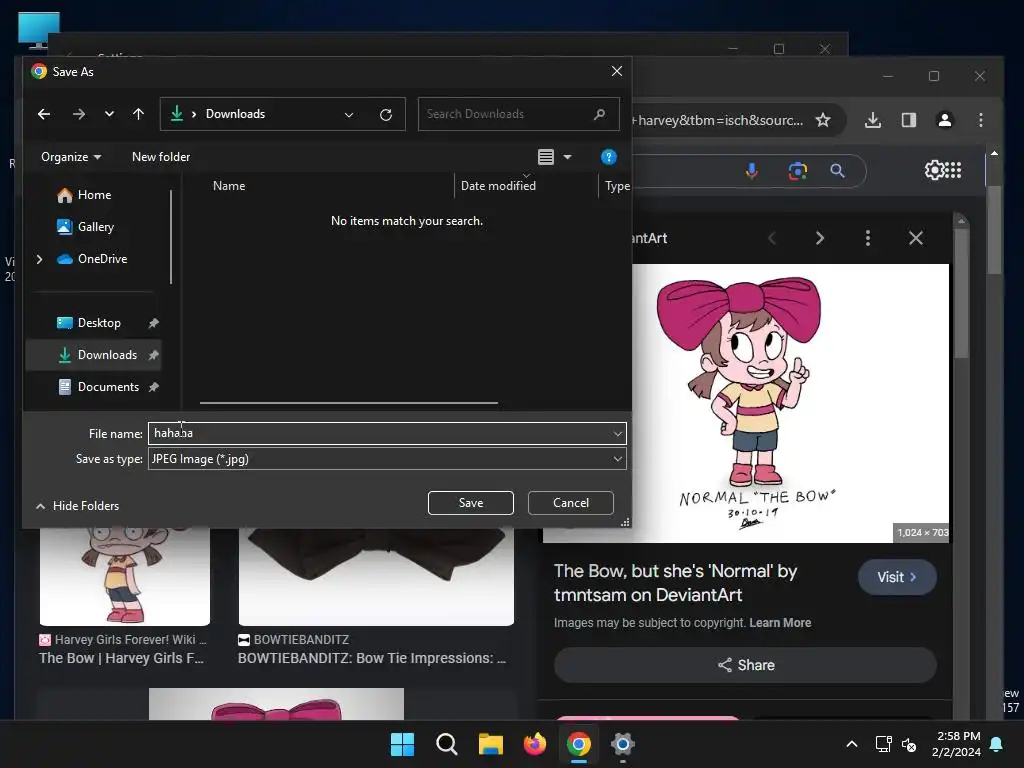Screen dimensions: 1024x768
Task: Create a New folder
Action: coord(161,157)
